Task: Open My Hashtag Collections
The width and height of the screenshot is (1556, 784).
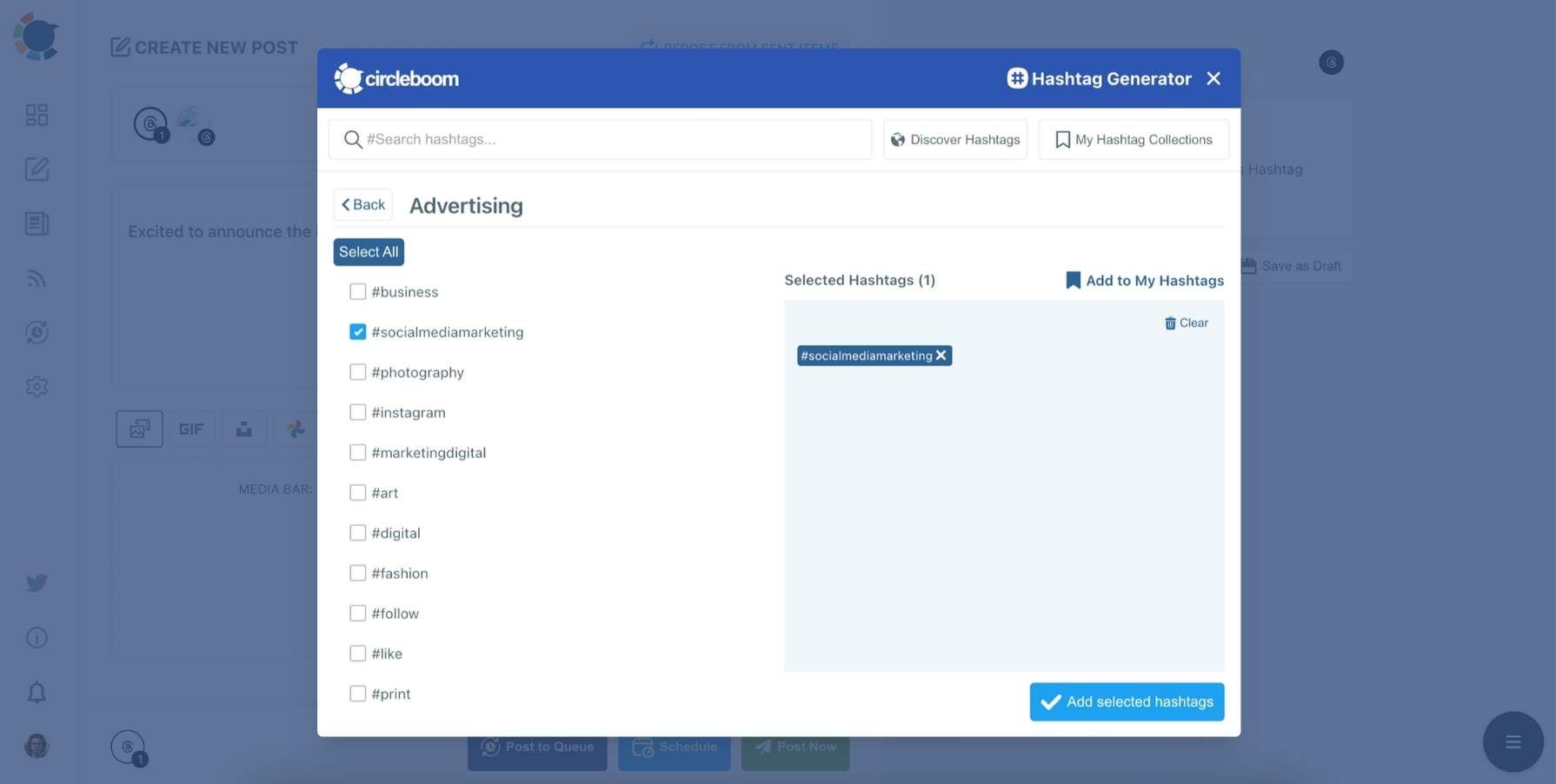Action: tap(1134, 139)
